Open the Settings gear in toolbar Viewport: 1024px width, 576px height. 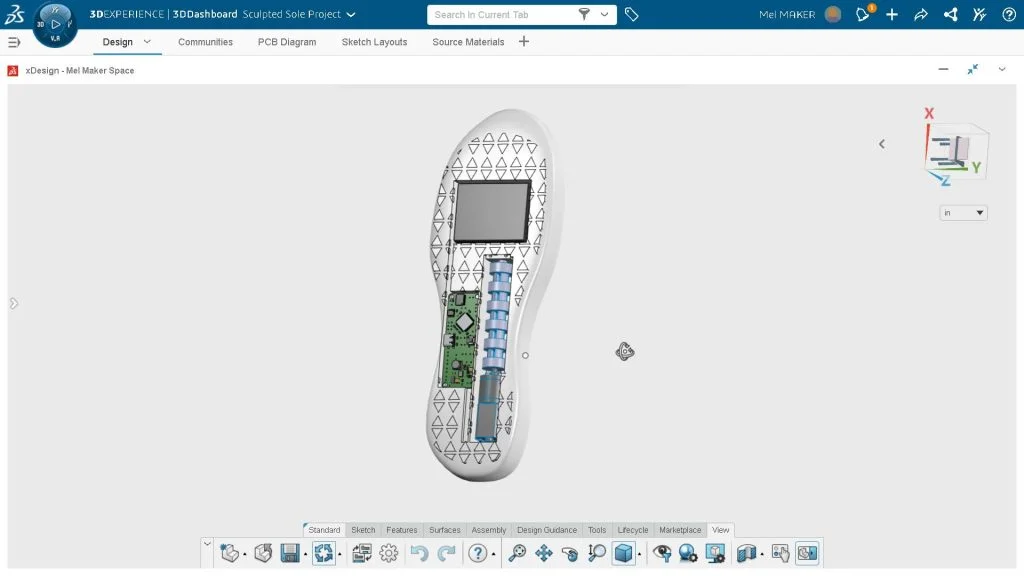[389, 553]
